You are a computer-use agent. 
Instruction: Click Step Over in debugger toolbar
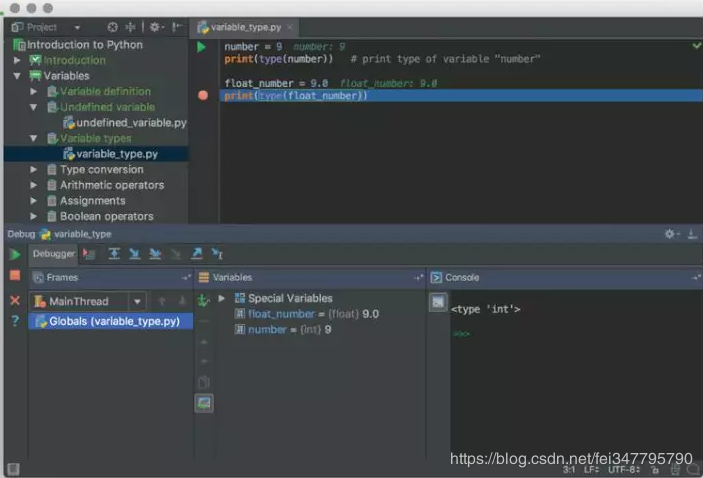point(114,254)
